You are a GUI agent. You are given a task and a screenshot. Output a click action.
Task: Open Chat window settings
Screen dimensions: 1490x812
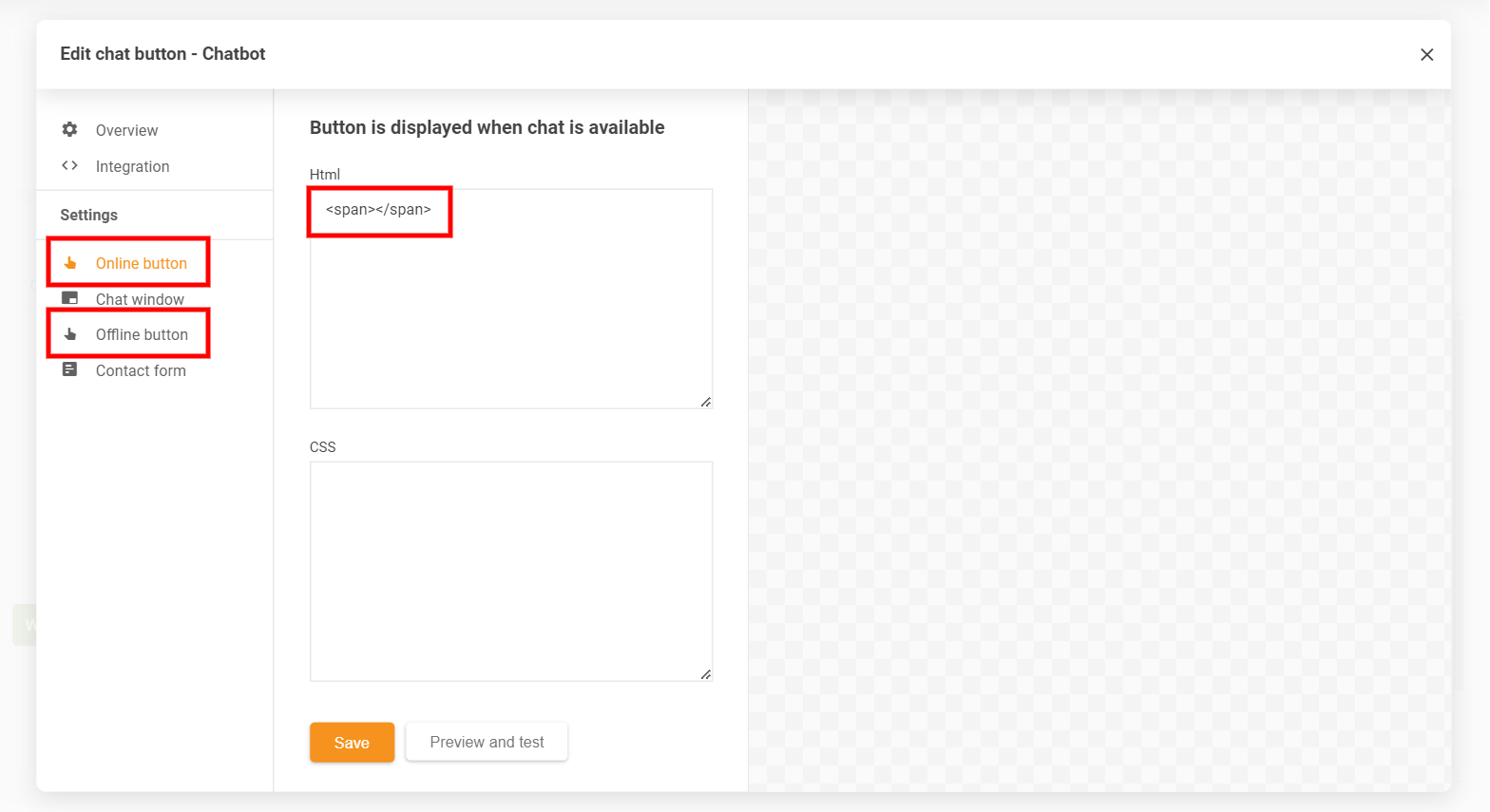pos(140,299)
